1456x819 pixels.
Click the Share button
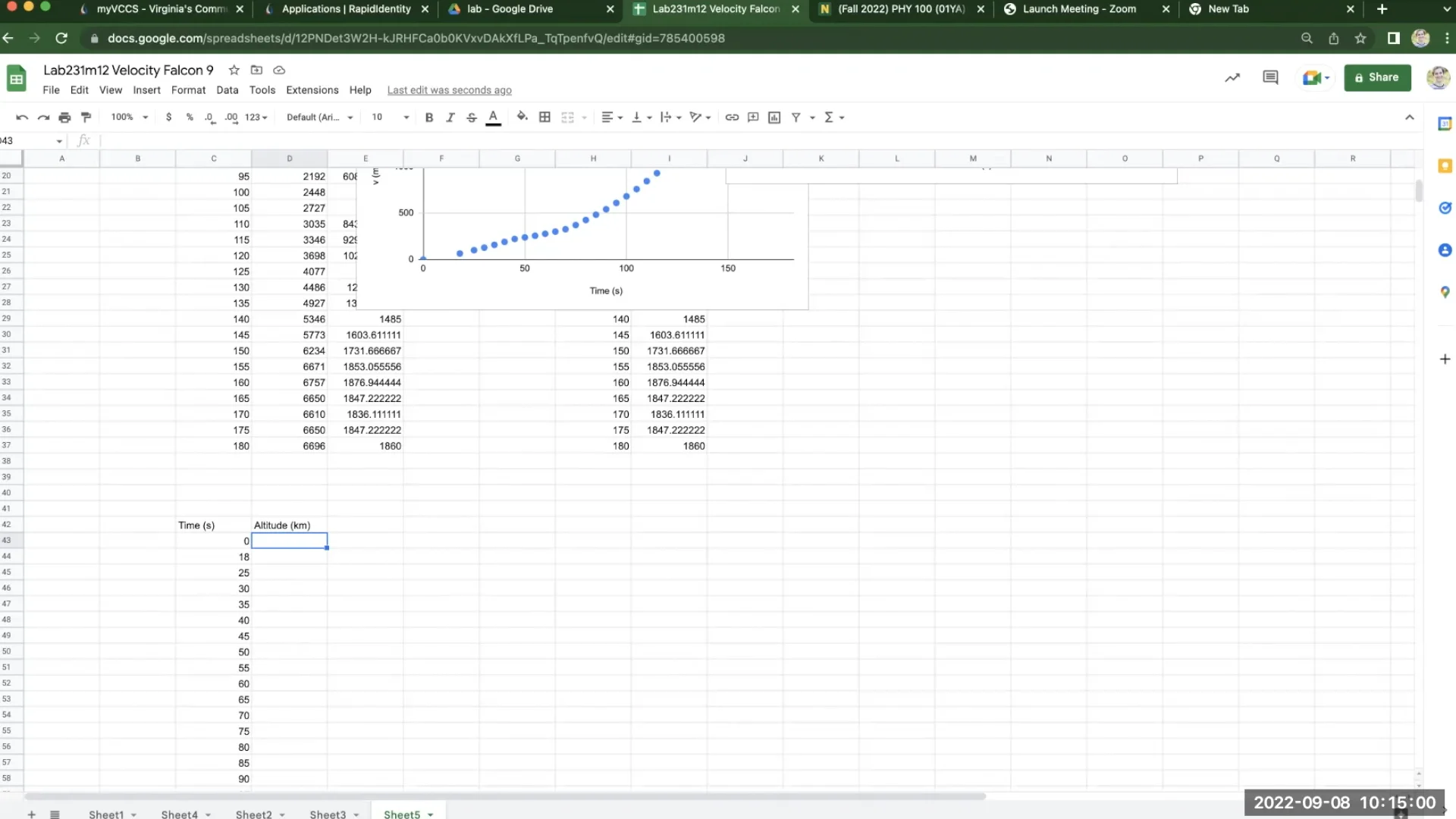tap(1377, 77)
